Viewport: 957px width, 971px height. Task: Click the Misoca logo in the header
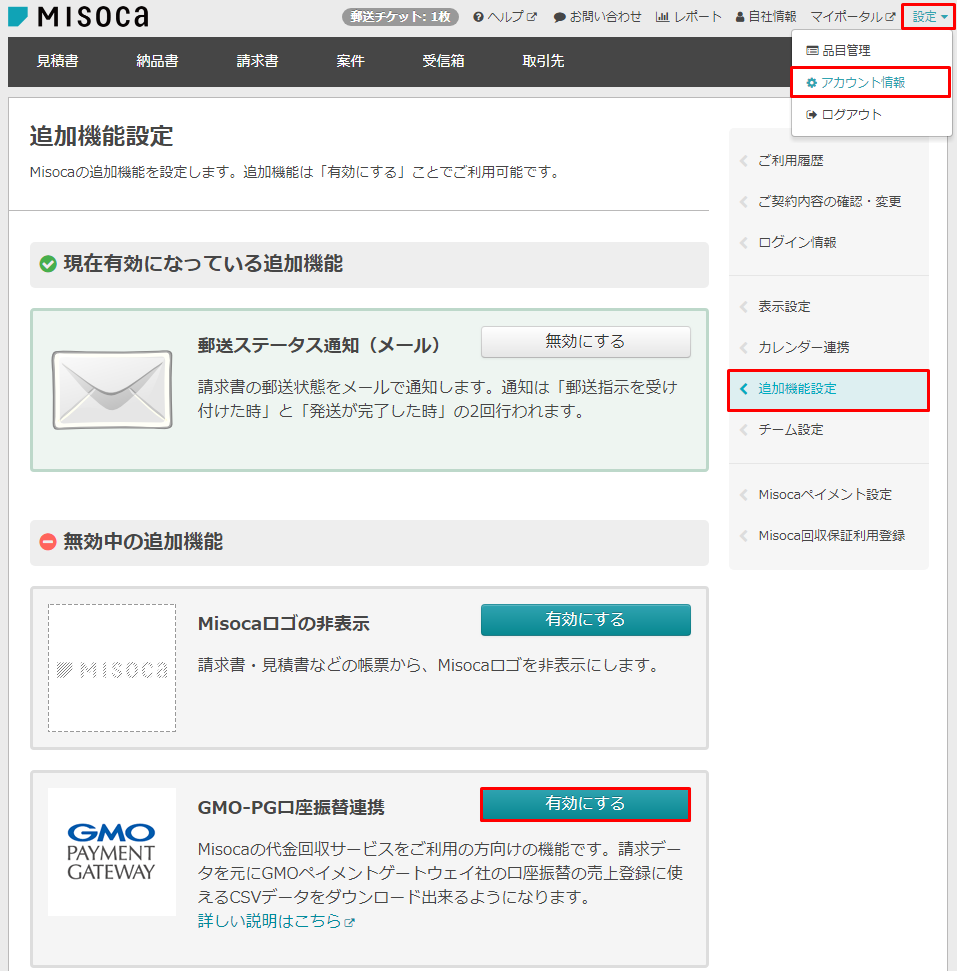click(78, 17)
